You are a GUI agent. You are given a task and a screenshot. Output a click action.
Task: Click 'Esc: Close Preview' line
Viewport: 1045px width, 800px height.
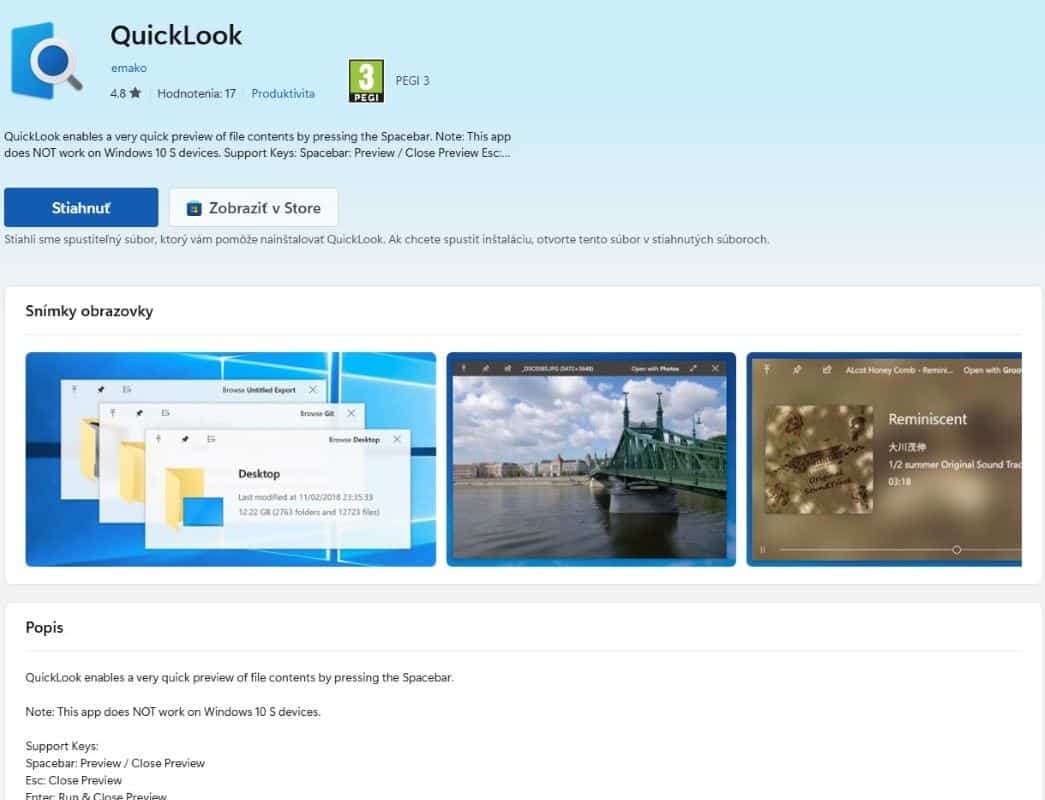point(74,781)
